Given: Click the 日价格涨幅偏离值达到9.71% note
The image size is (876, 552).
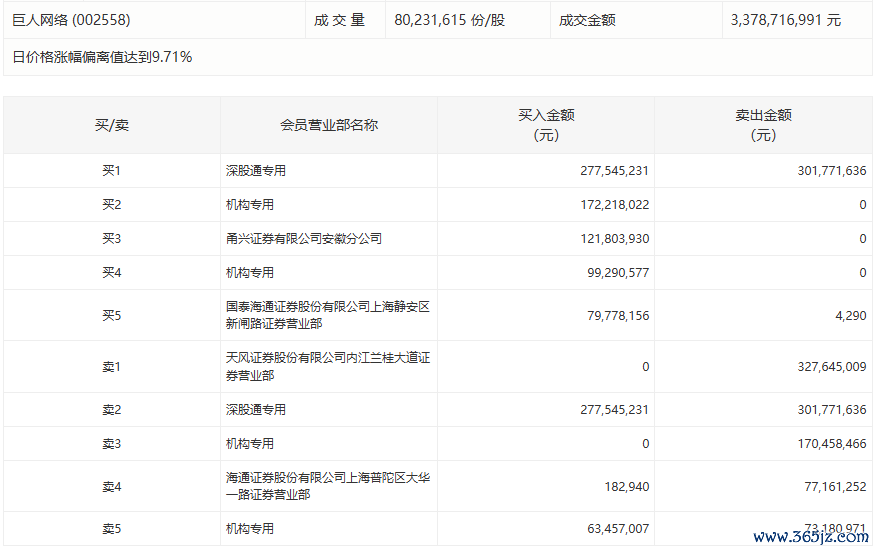Looking at the screenshot, I should click(x=102, y=57).
